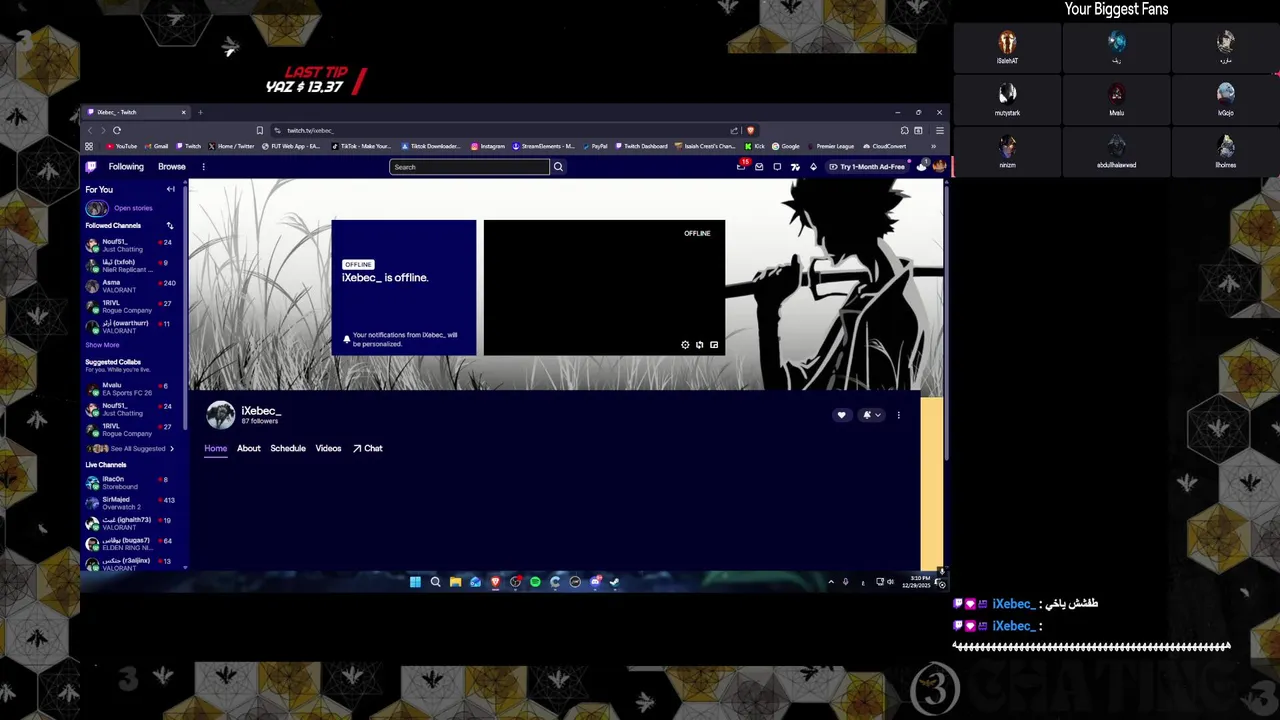Open Nouf51_ in Followed Channels
The height and width of the screenshot is (720, 1280).
click(130, 245)
